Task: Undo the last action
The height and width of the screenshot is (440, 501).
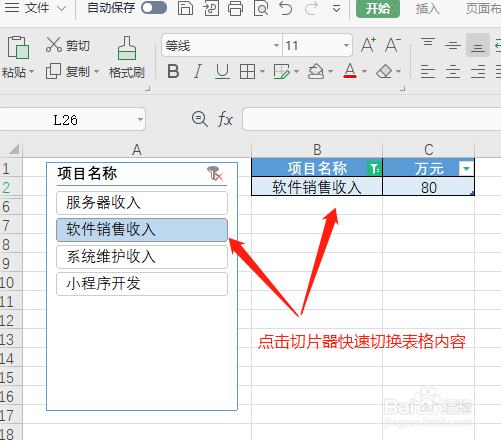Action: [x=286, y=8]
